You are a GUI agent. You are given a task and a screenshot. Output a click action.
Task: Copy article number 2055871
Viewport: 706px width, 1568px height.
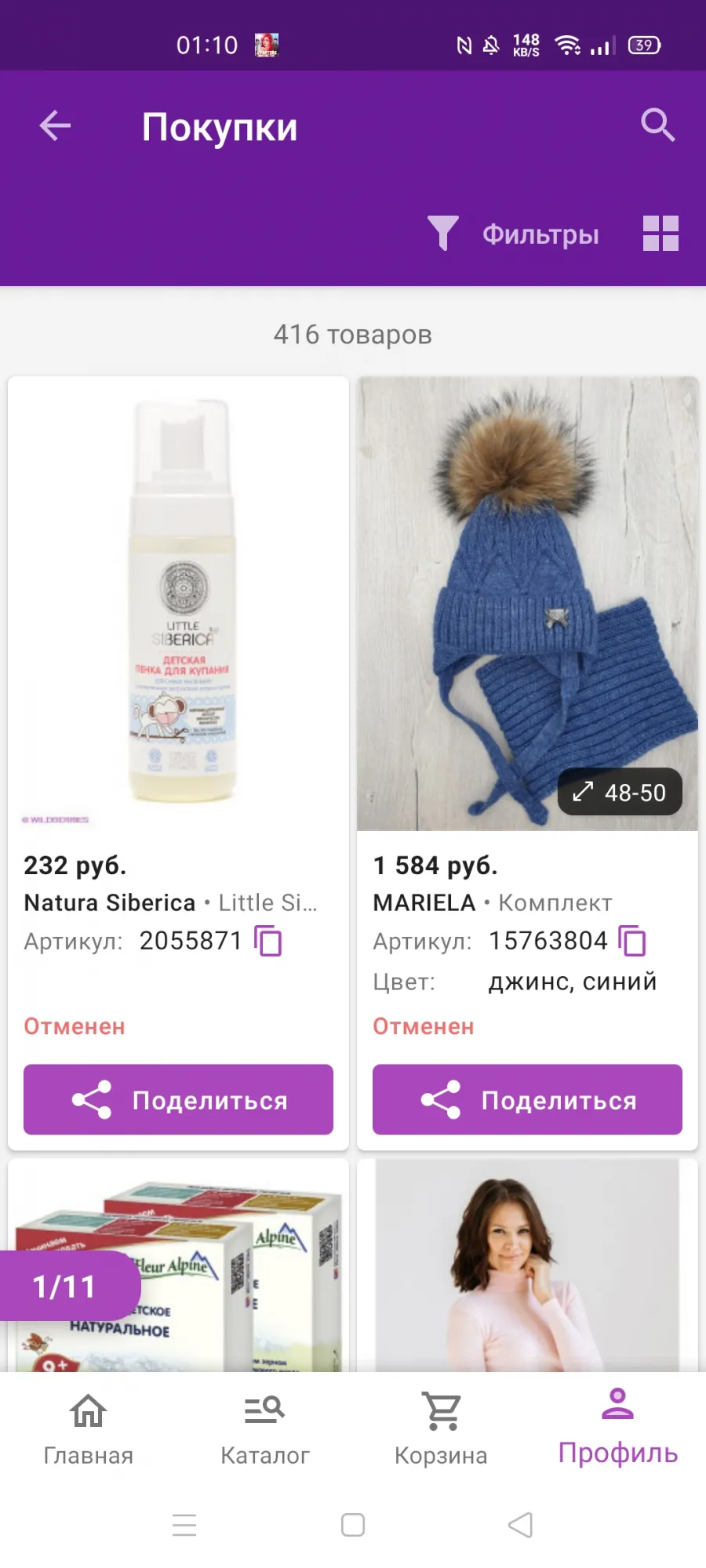(268, 941)
